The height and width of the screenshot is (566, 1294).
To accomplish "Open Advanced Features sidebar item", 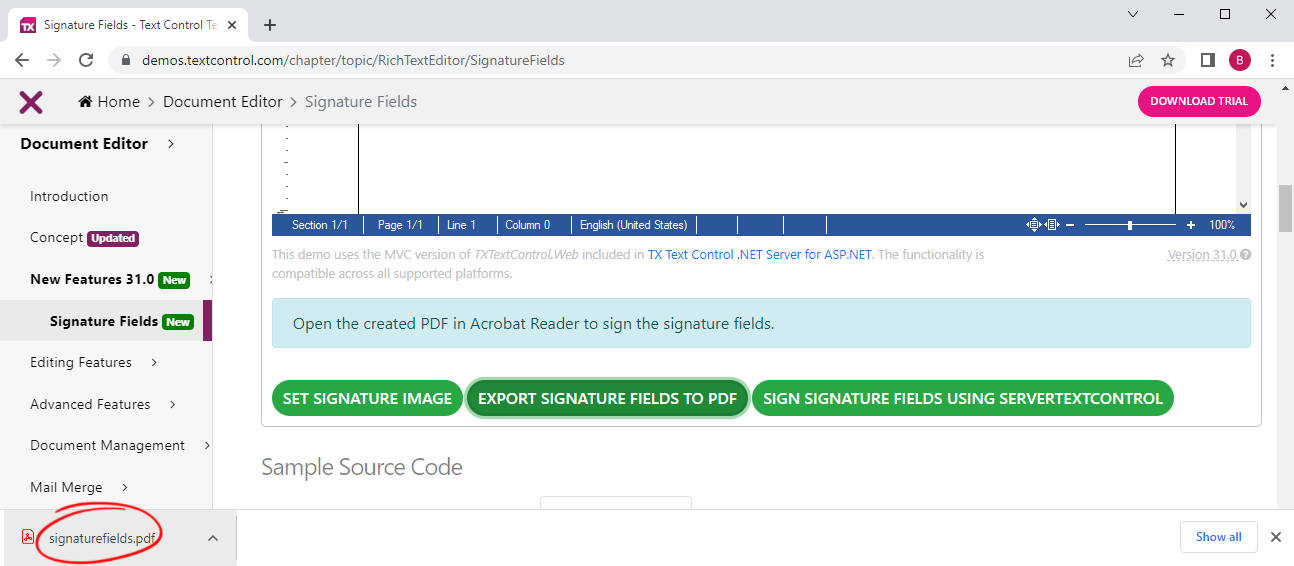I will click(x=90, y=404).
